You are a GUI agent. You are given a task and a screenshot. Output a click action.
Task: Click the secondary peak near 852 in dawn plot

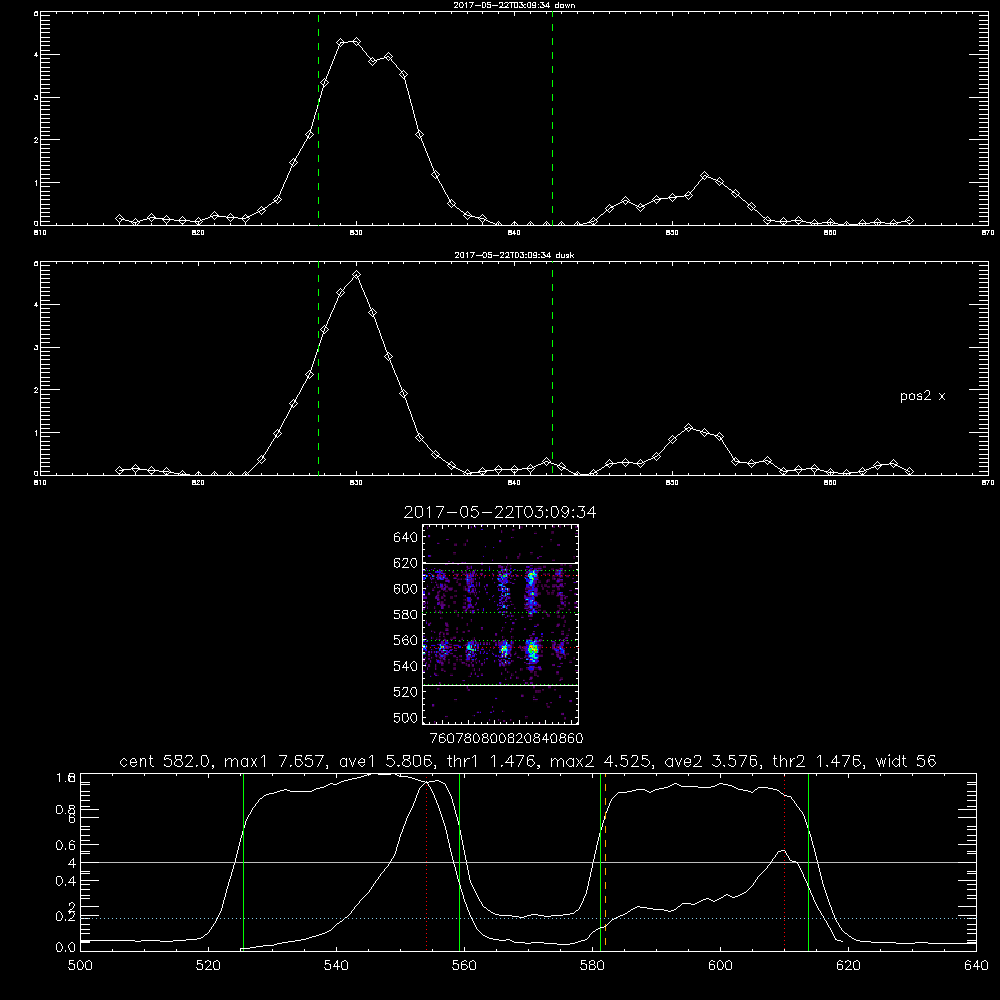click(x=704, y=175)
